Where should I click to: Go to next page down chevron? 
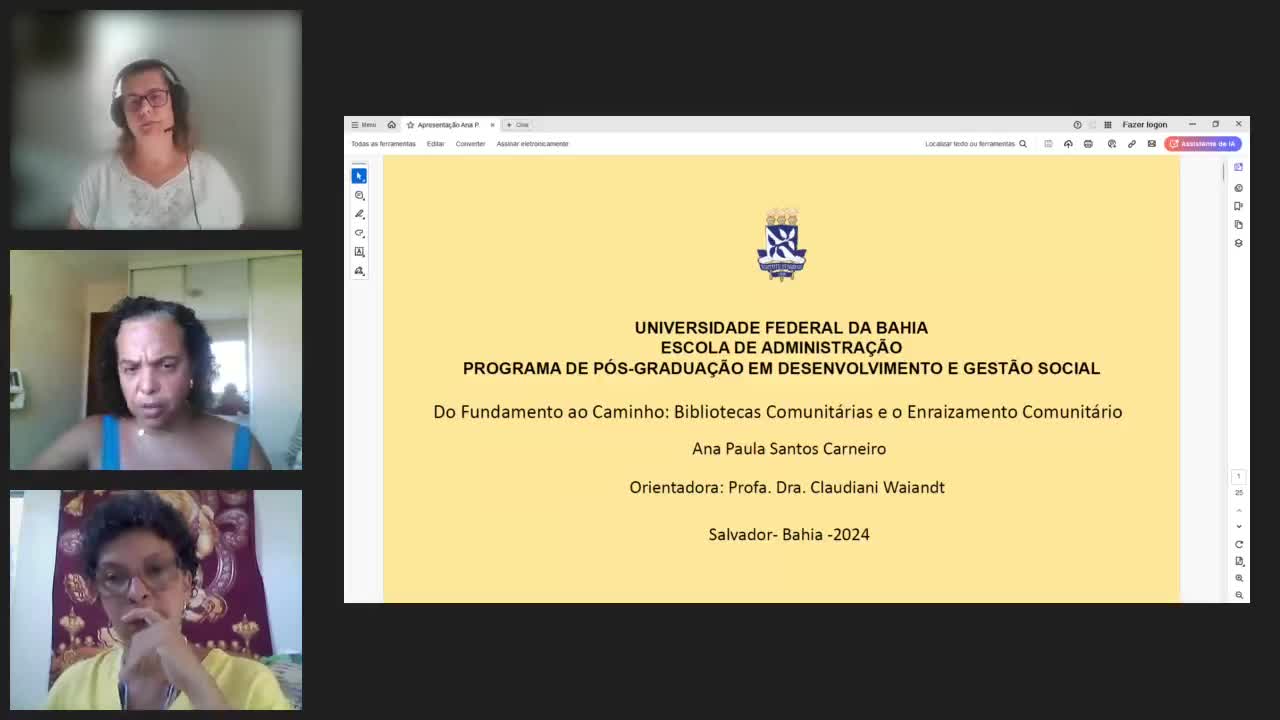1239,526
